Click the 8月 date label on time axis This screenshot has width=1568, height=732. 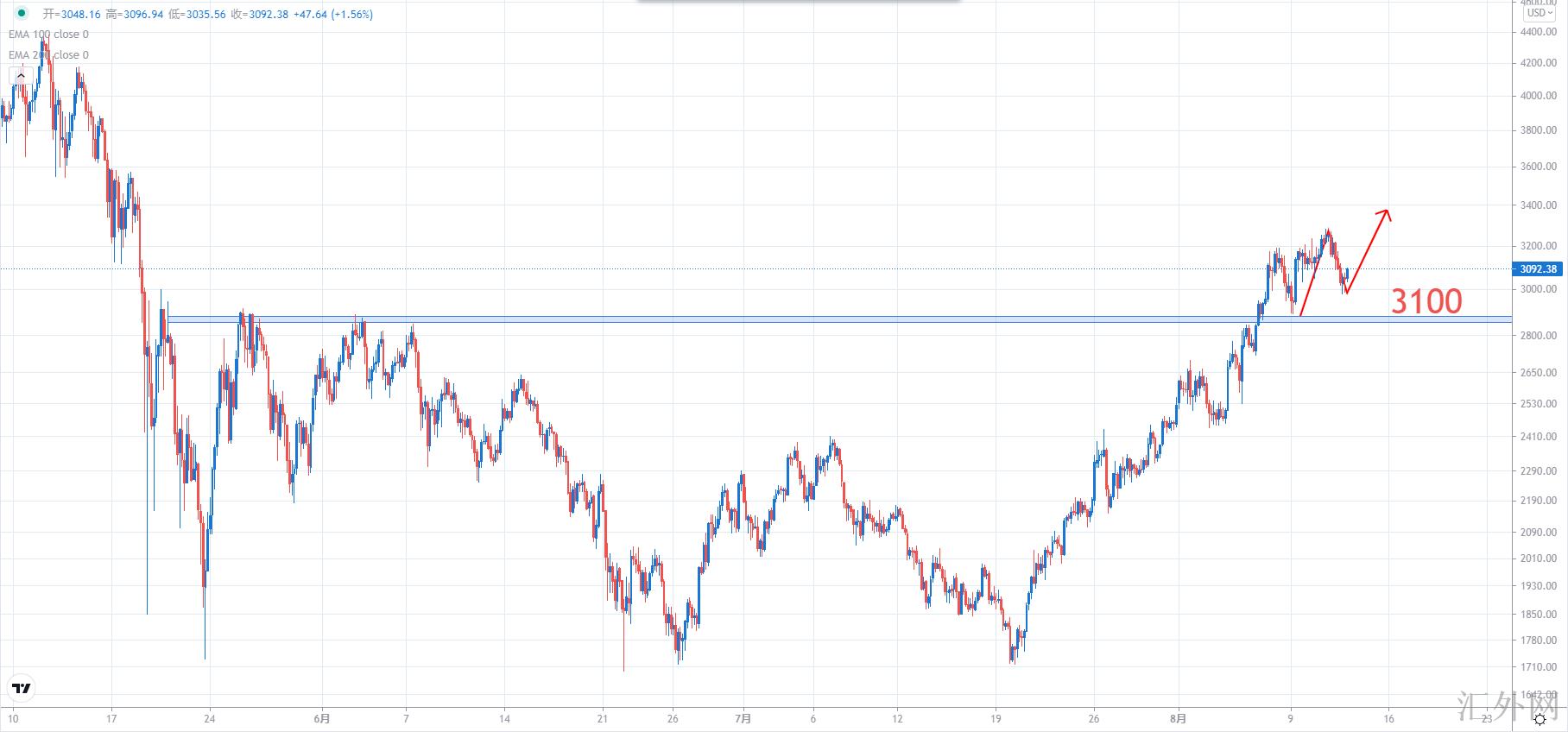click(x=1178, y=718)
